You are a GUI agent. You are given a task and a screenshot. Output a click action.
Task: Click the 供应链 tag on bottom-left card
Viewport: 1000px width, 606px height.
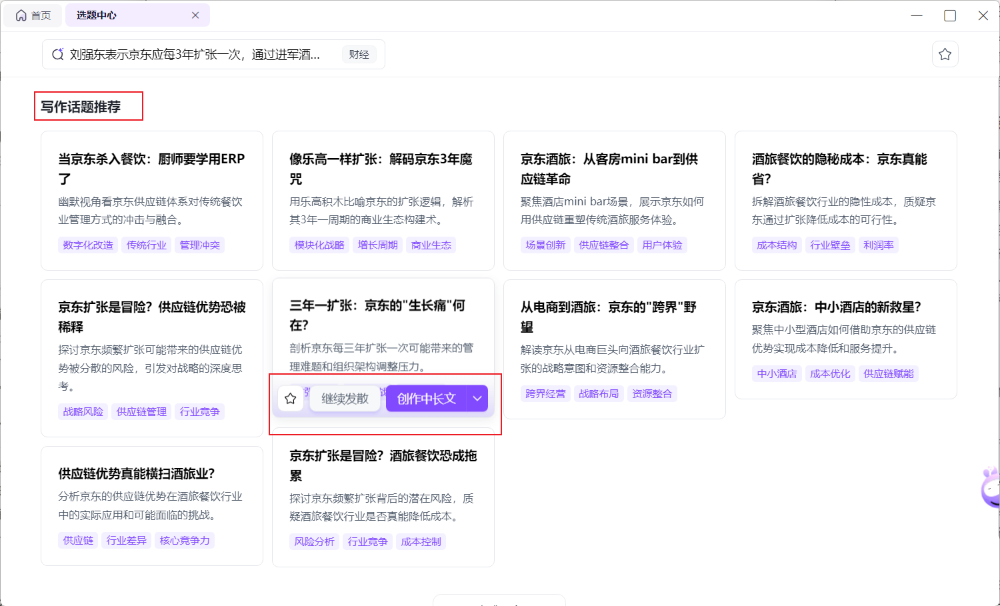(78, 540)
